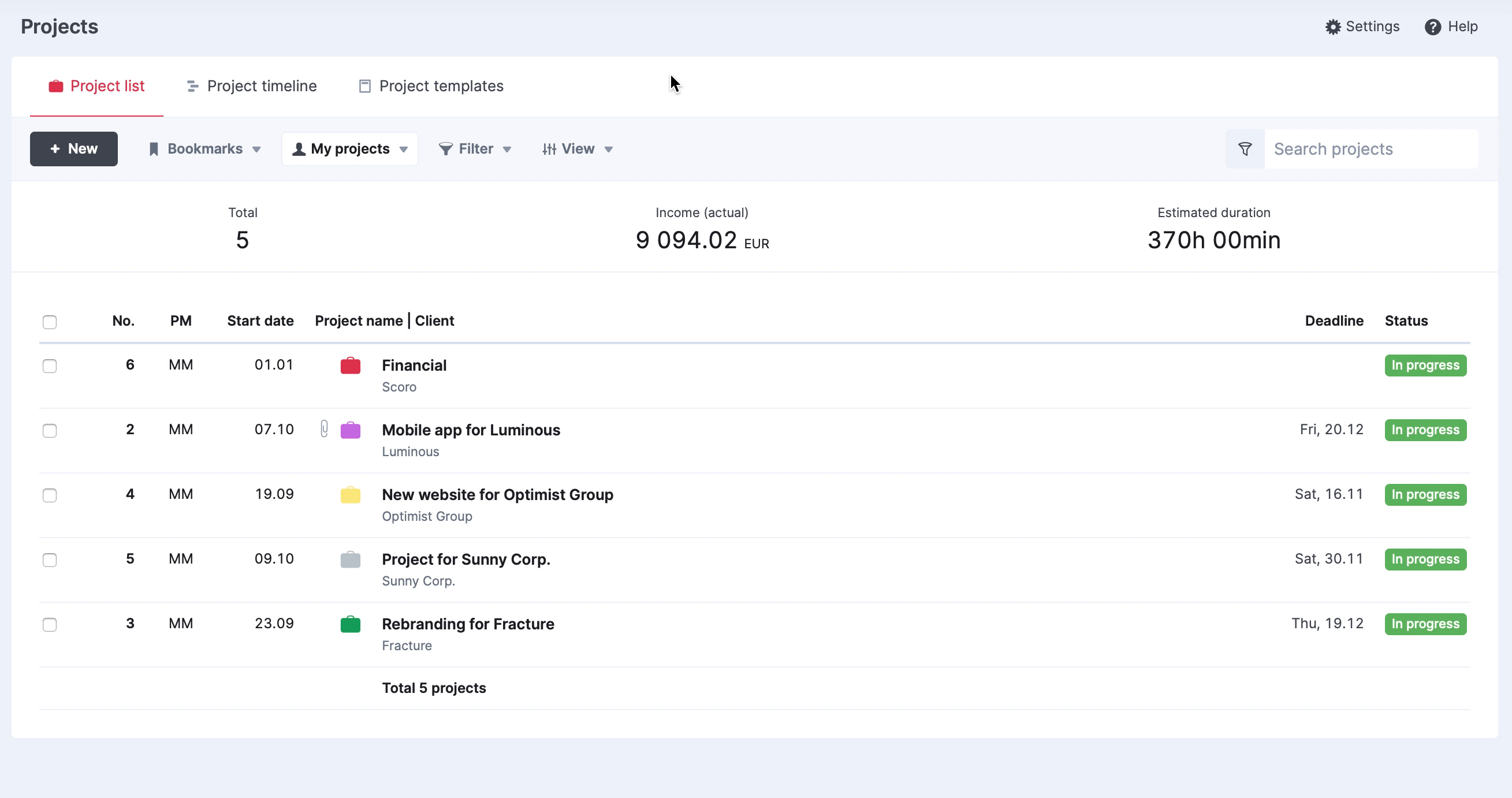Click the Scoro client name
Screen dimensions: 1512x798
[x=399, y=387]
